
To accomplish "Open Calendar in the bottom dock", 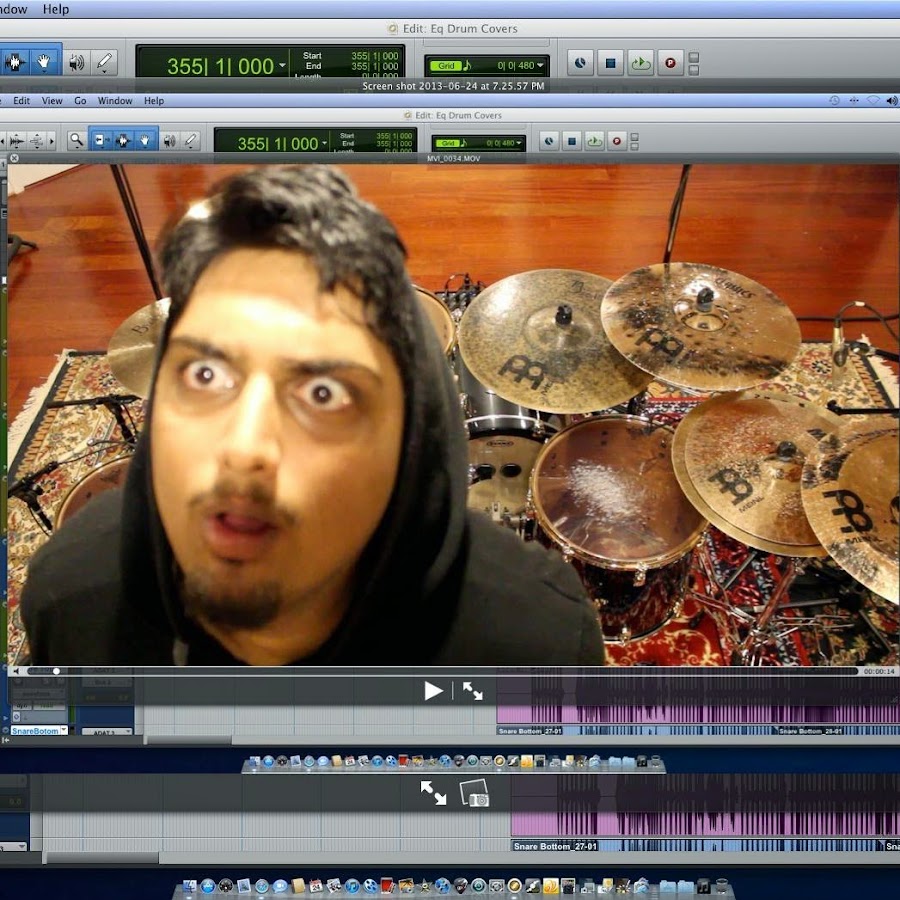I will click(x=316, y=886).
